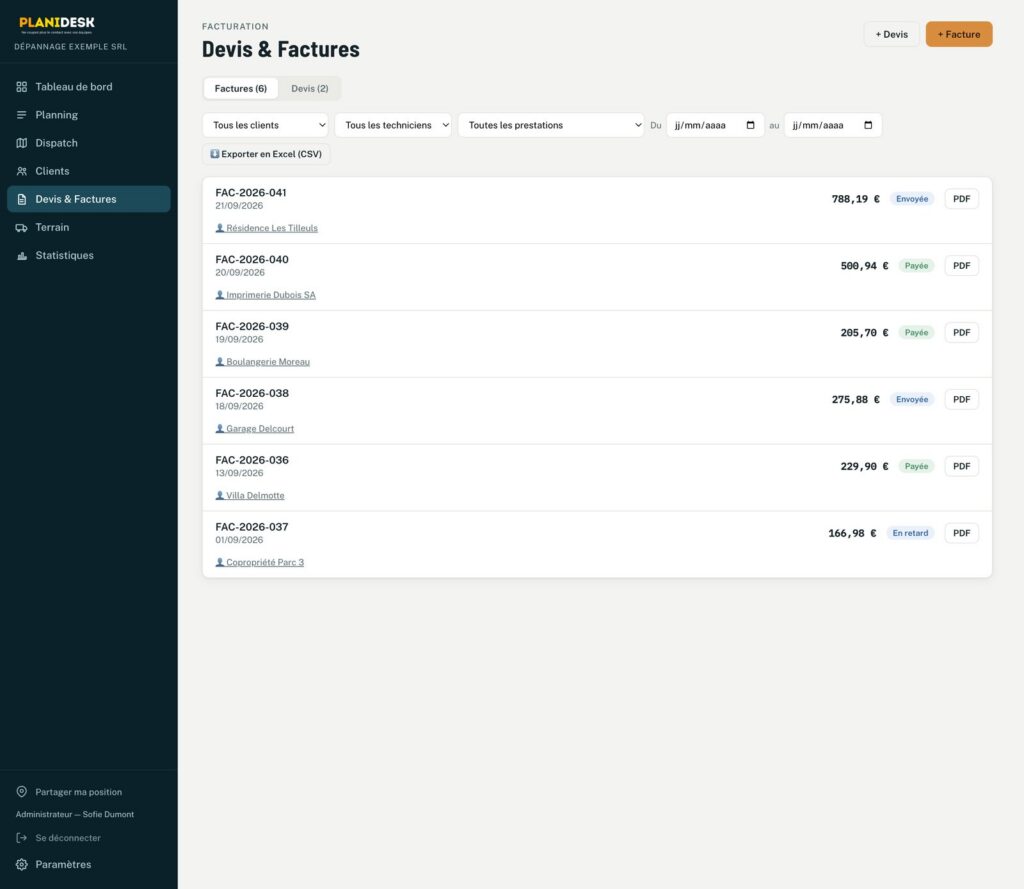
Task: Go to Statistiques section
Action: pyautogui.click(x=89, y=255)
